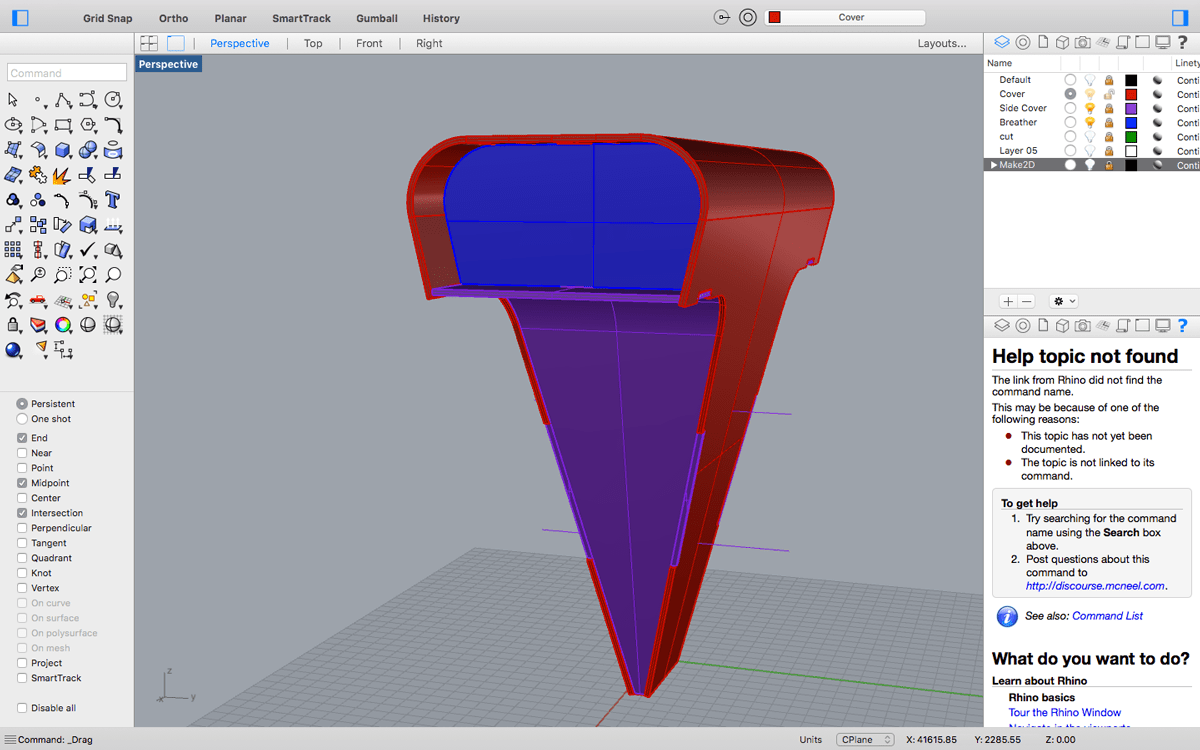Open the Named Views camera icon
1200x750 pixels.
1082,42
